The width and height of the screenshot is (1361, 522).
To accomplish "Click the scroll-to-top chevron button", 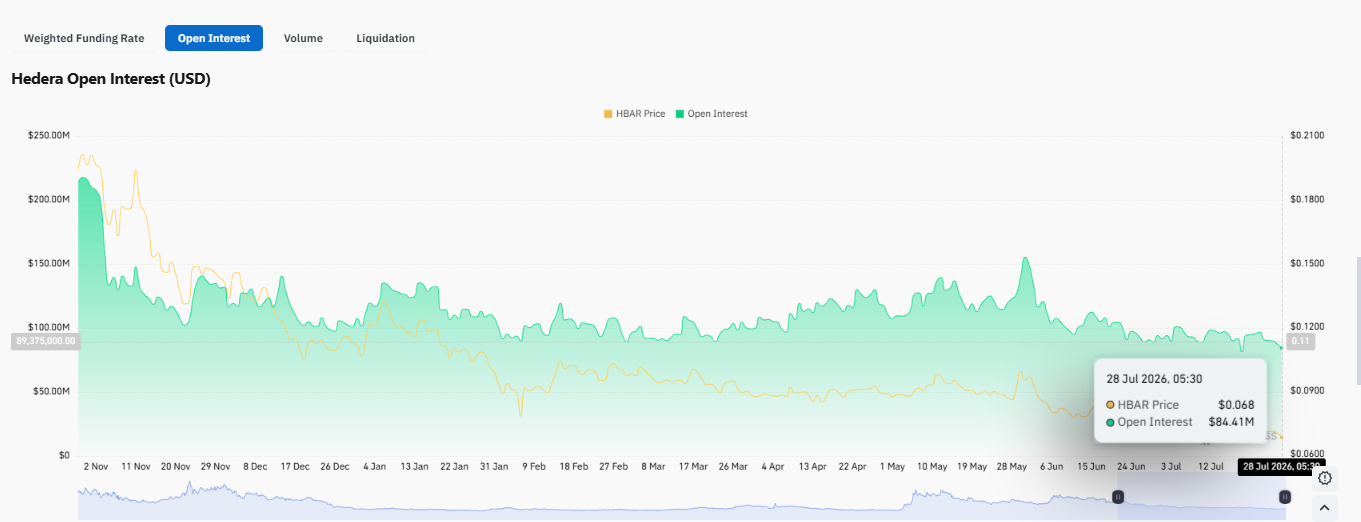I will point(1325,508).
